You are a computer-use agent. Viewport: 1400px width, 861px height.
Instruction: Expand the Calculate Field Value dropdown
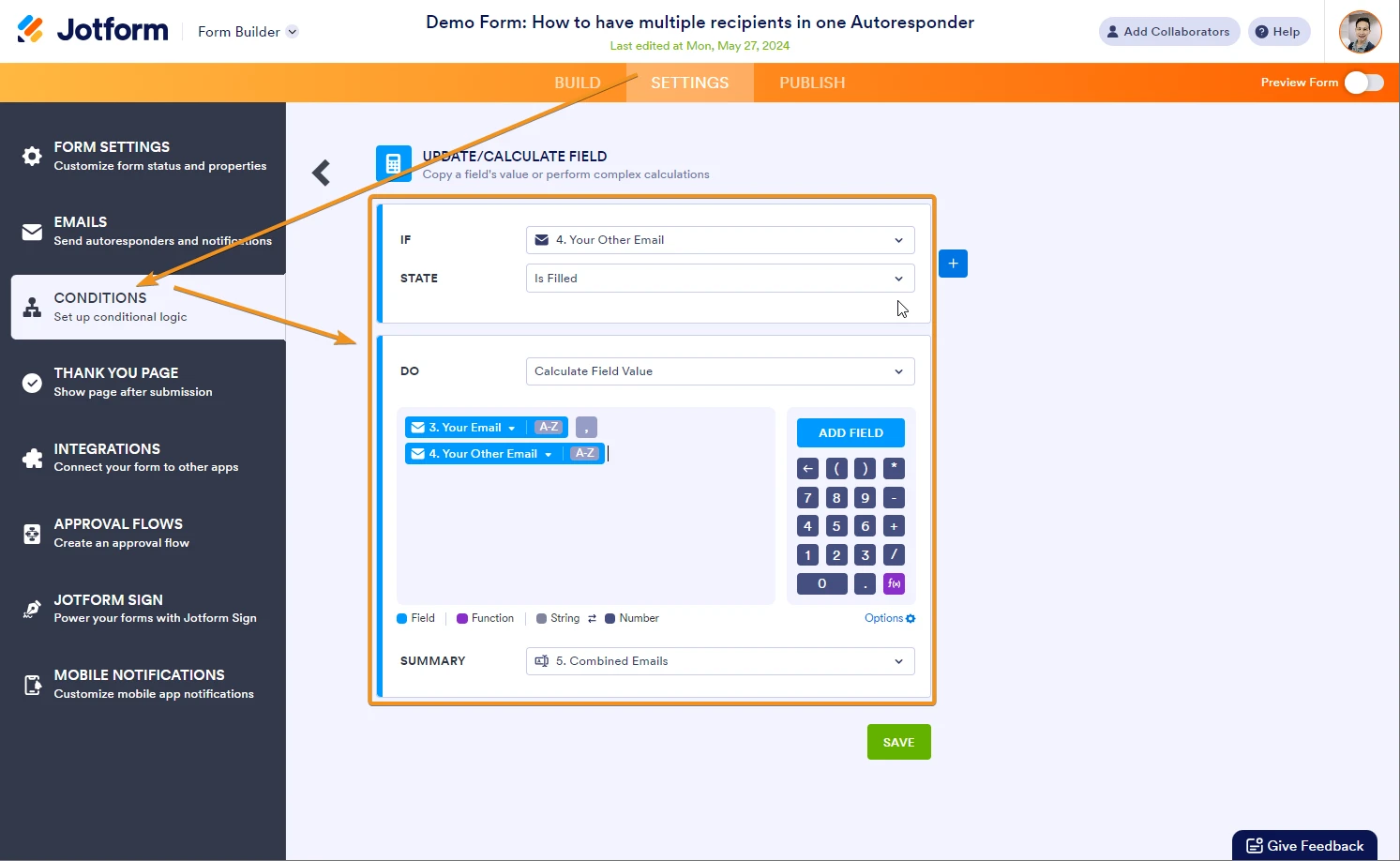coord(719,371)
